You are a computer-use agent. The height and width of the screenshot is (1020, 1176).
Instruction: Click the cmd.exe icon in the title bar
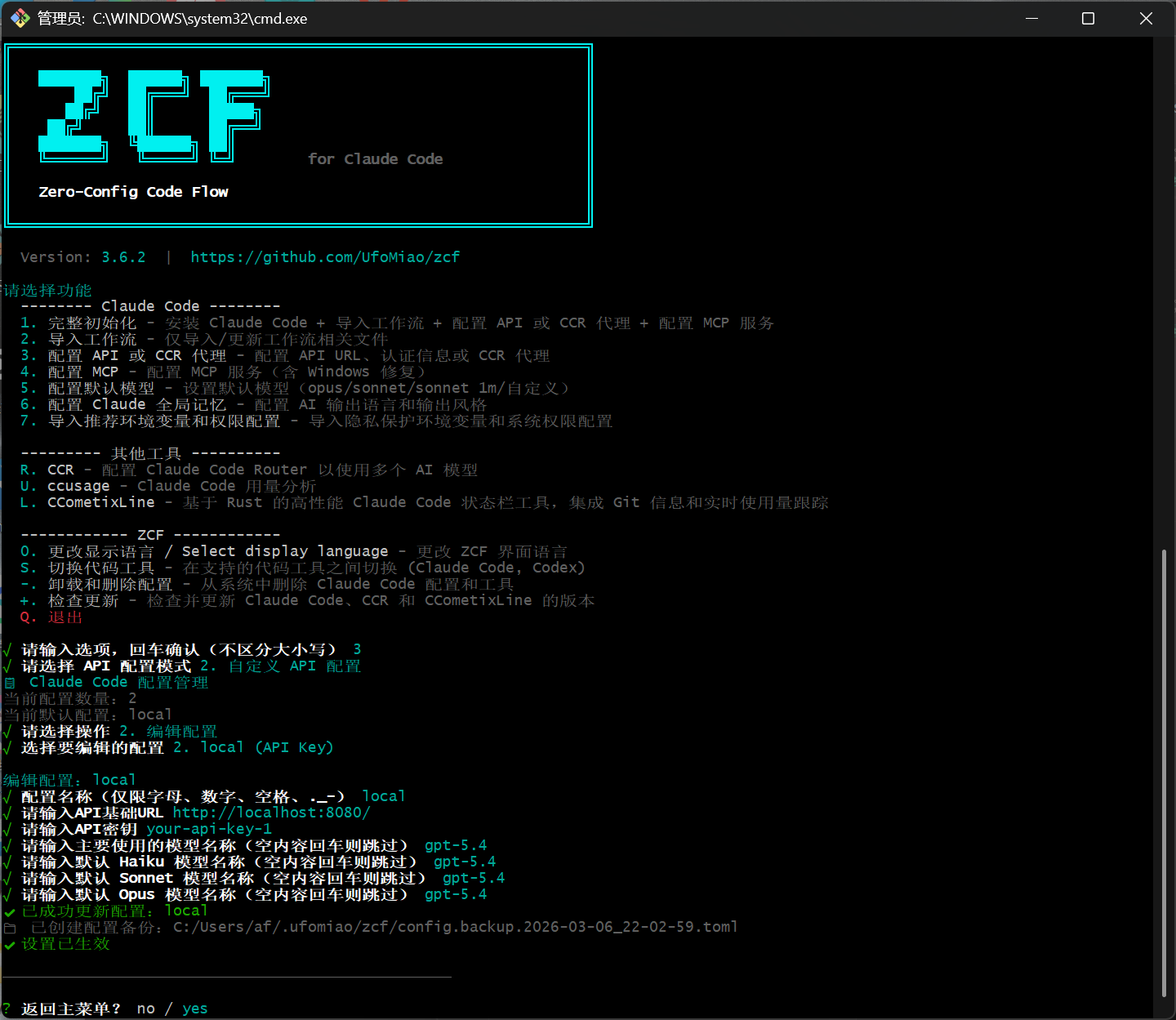pos(20,18)
